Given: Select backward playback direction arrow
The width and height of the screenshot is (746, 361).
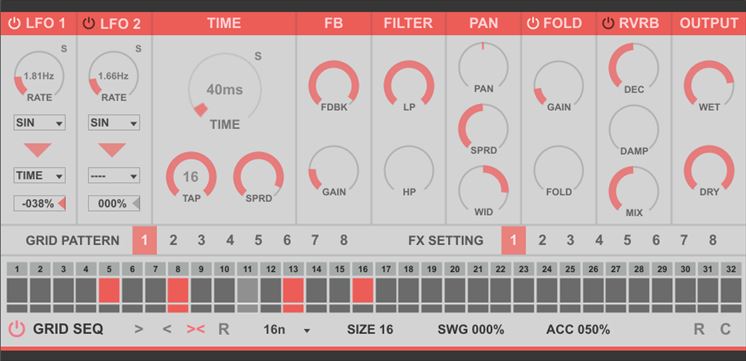Looking at the screenshot, I should (167, 329).
